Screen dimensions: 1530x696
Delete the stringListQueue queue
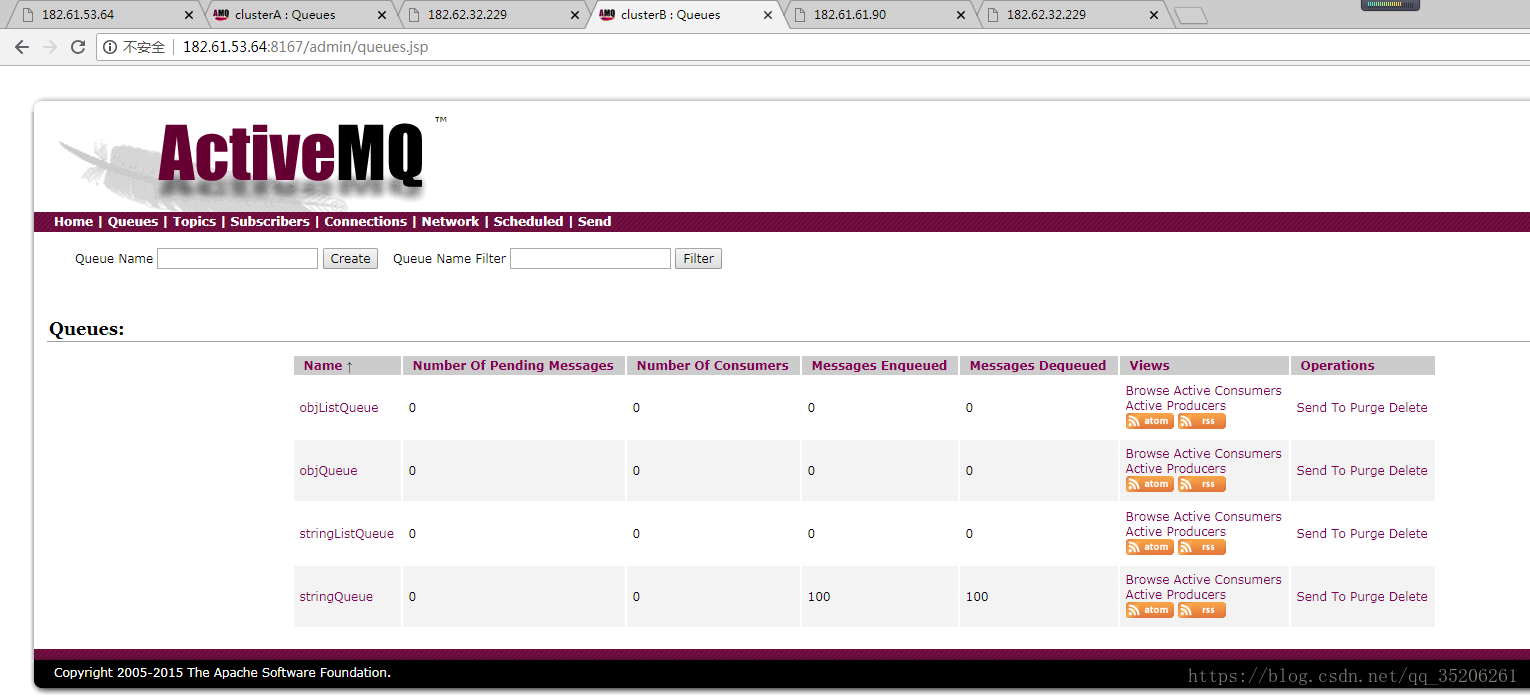[1408, 534]
